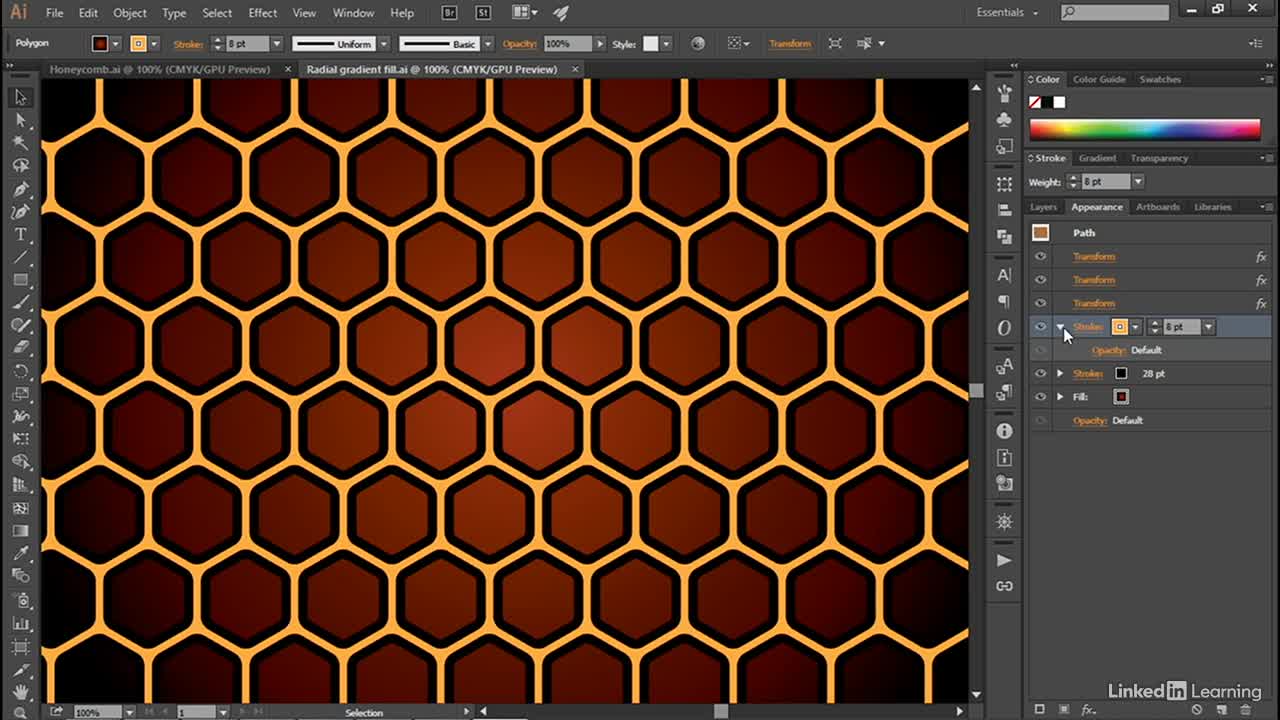The width and height of the screenshot is (1280, 720).
Task: Open the Object menu
Action: [x=130, y=13]
